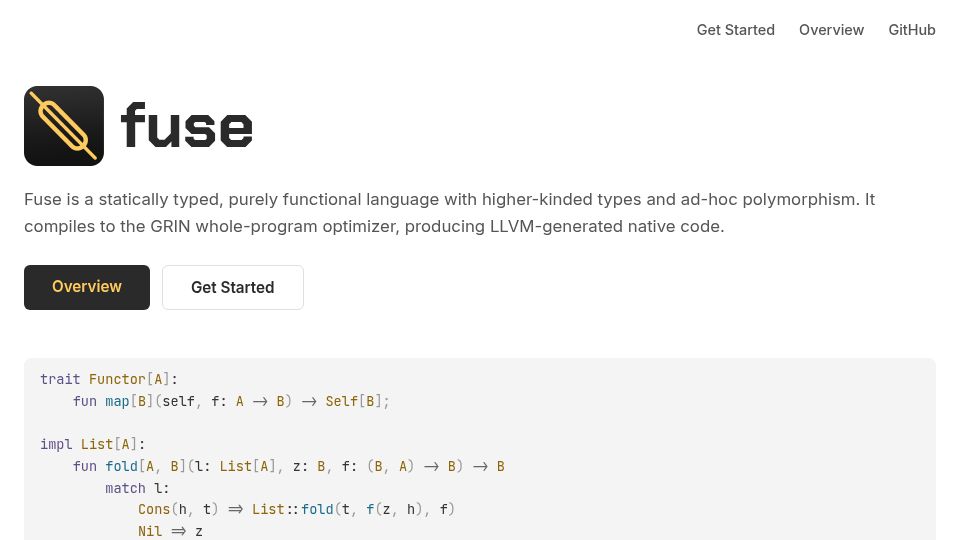Viewport: 960px width, 540px height.
Task: Click the "fun fold[A, B]" code line
Action: 288,466
